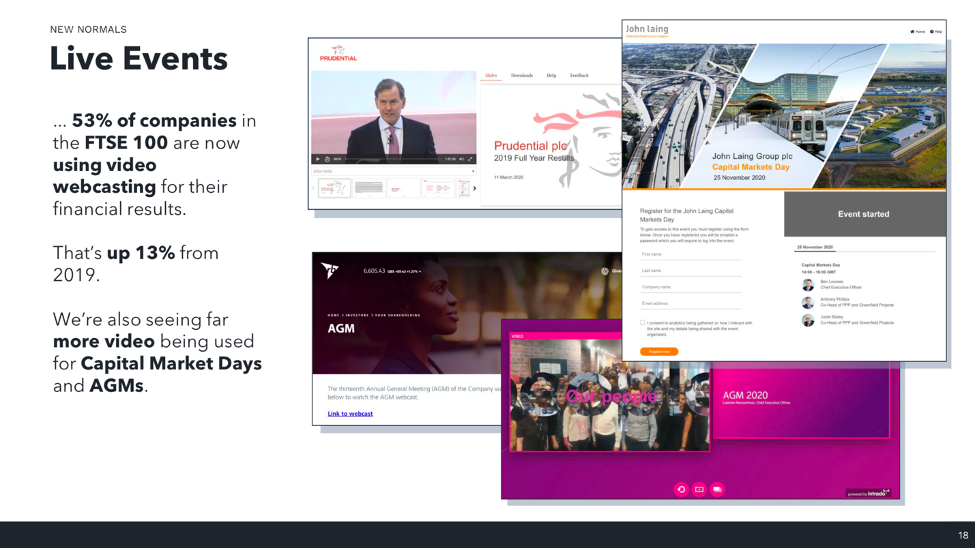The image size is (977, 550).
Task: Mute the Prudential video volume icon
Action: (462, 159)
